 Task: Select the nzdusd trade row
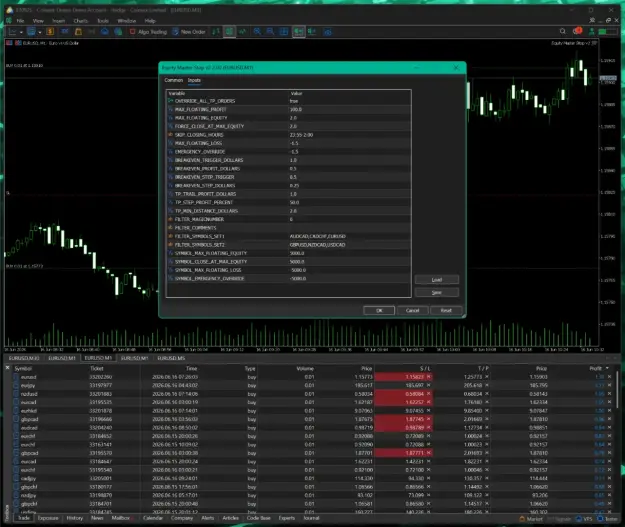point(313,394)
